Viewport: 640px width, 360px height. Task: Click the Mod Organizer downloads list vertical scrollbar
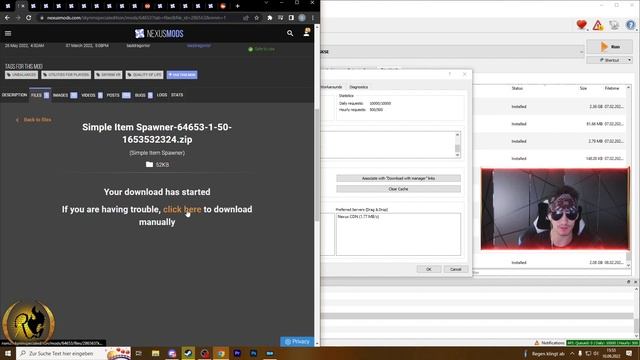click(628, 176)
